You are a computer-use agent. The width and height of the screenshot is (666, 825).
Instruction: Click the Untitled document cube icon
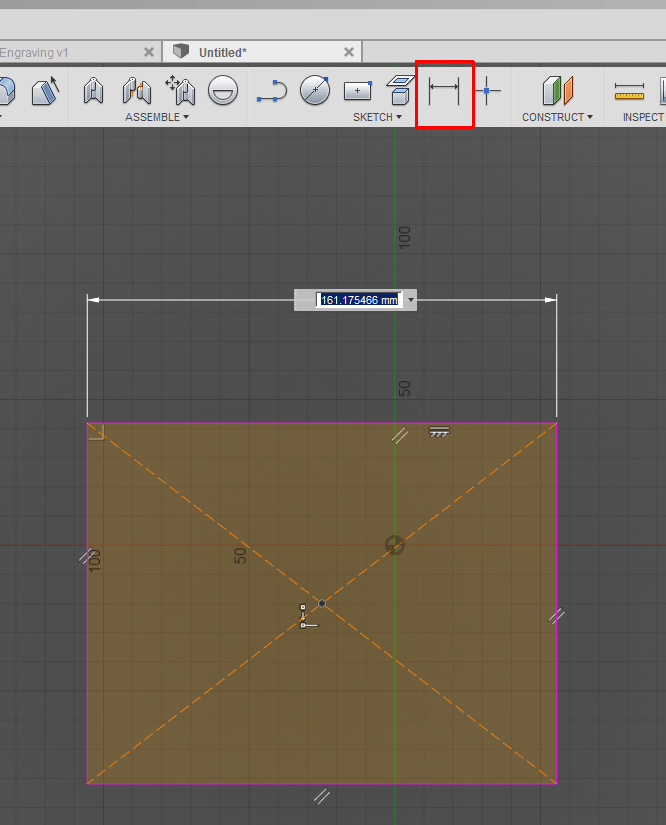tap(181, 51)
